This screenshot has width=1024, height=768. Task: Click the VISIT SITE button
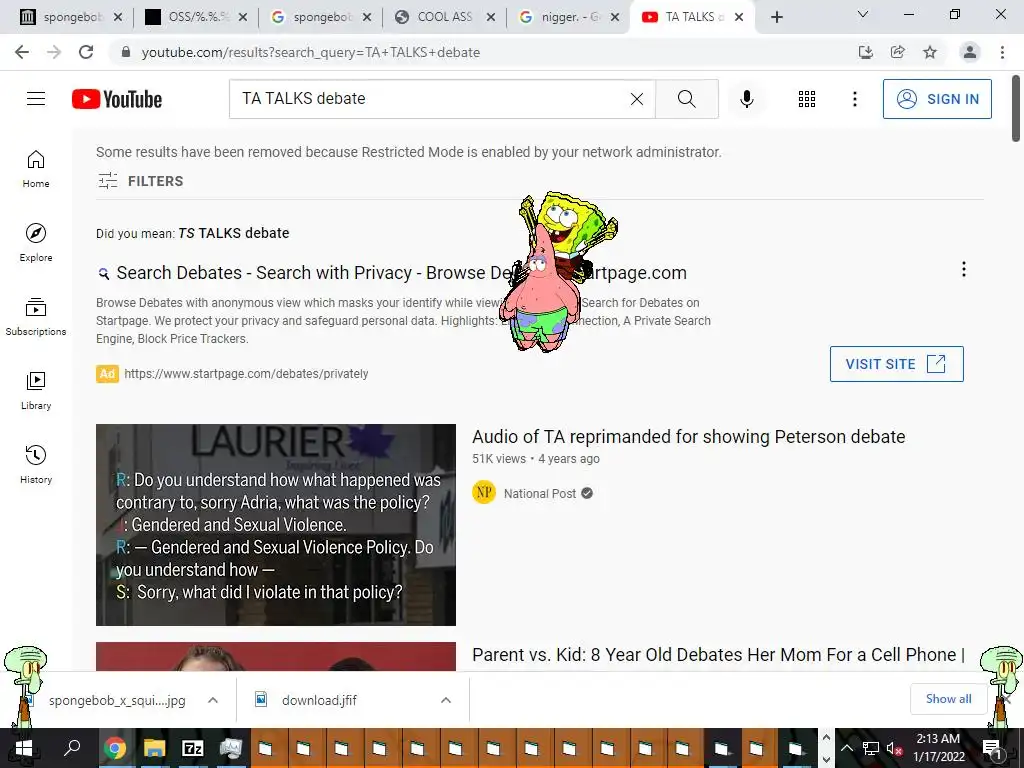tap(897, 364)
